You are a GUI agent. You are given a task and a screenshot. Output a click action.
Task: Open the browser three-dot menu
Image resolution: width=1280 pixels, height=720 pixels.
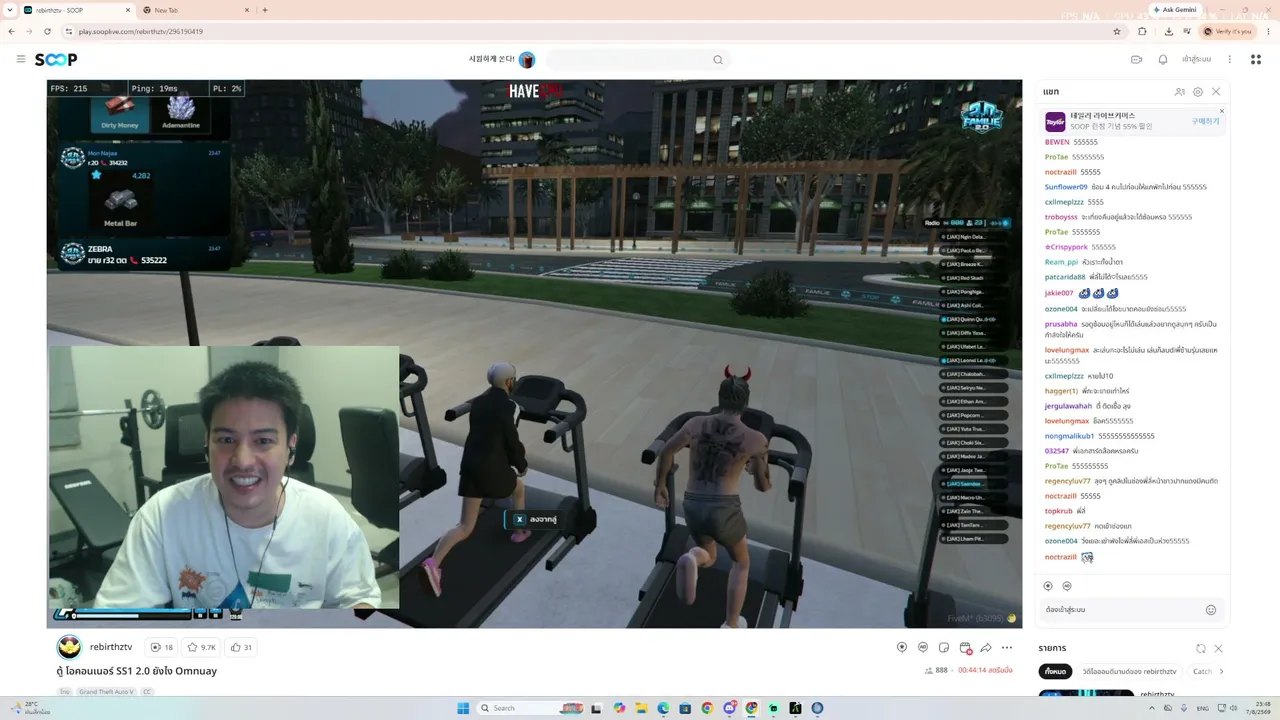(1268, 31)
